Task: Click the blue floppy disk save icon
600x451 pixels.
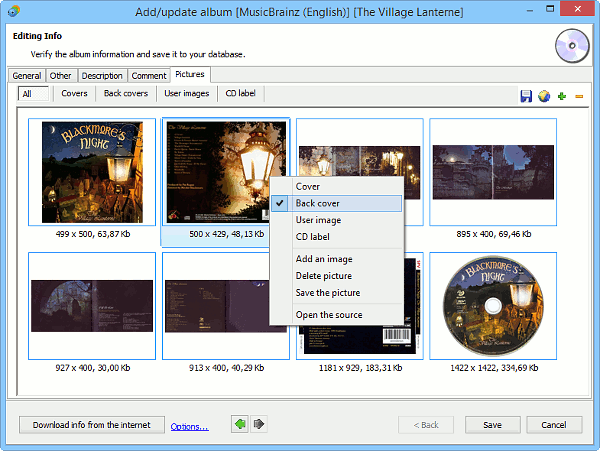Action: tap(526, 96)
